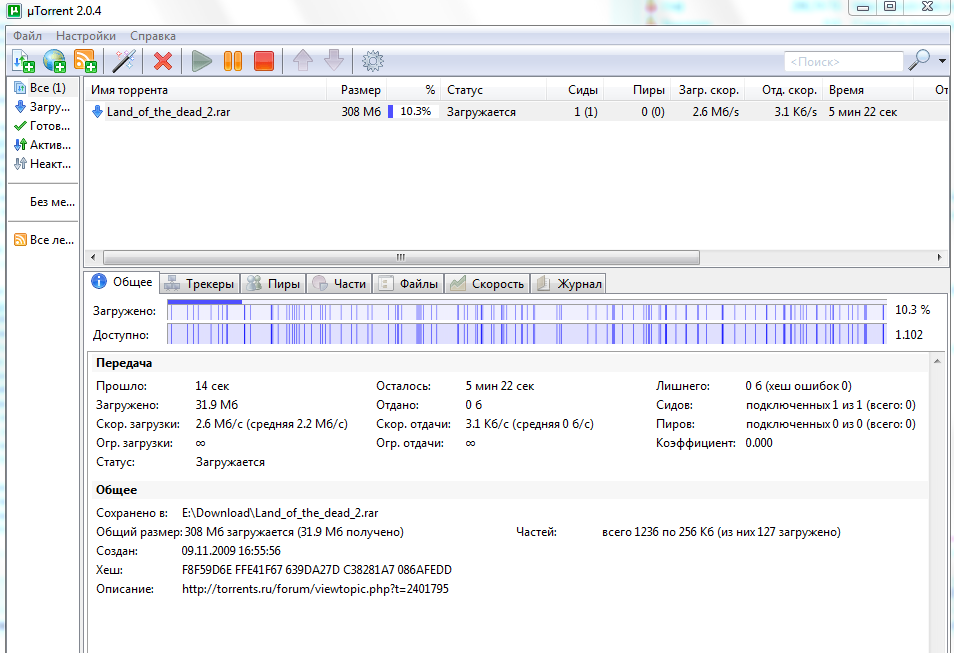Screen dimensions: 954x653
Task: Open the search engine dropdown arrow
Action: coord(942,61)
